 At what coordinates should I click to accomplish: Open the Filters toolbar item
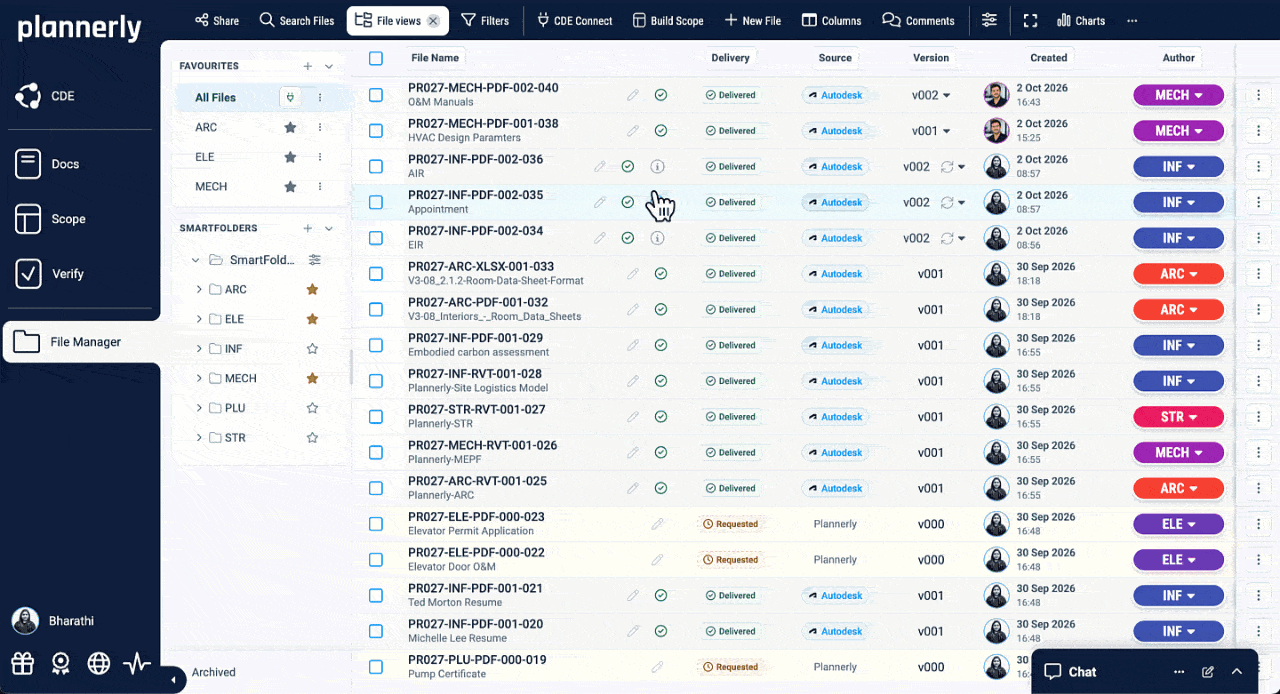click(x=485, y=20)
